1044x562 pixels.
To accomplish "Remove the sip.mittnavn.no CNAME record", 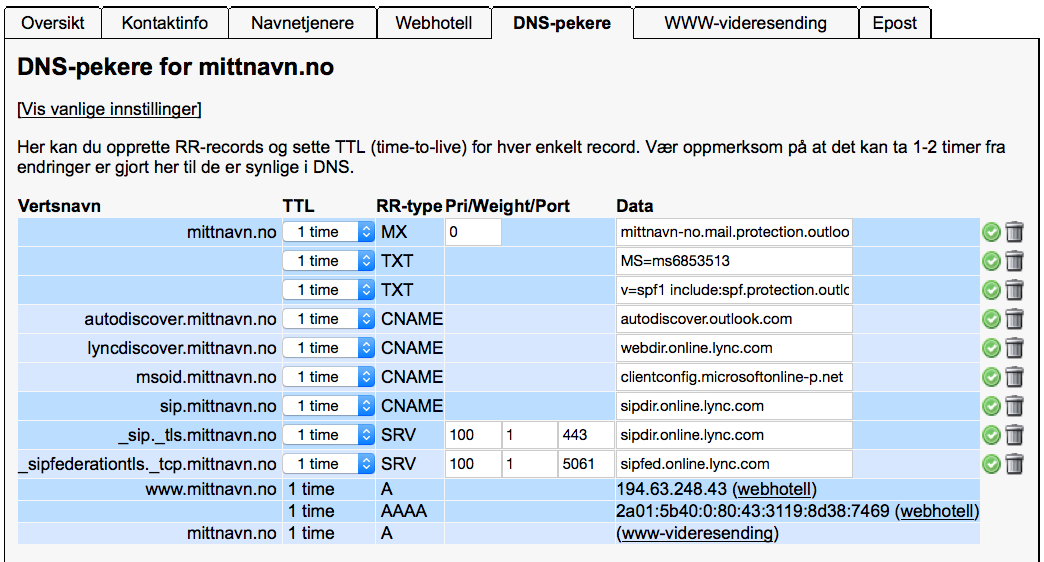I will click(1014, 406).
